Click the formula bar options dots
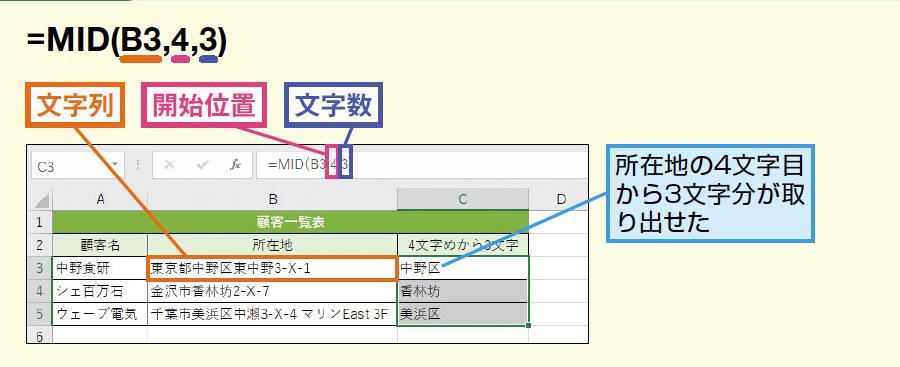The height and width of the screenshot is (367, 900). coord(138,165)
